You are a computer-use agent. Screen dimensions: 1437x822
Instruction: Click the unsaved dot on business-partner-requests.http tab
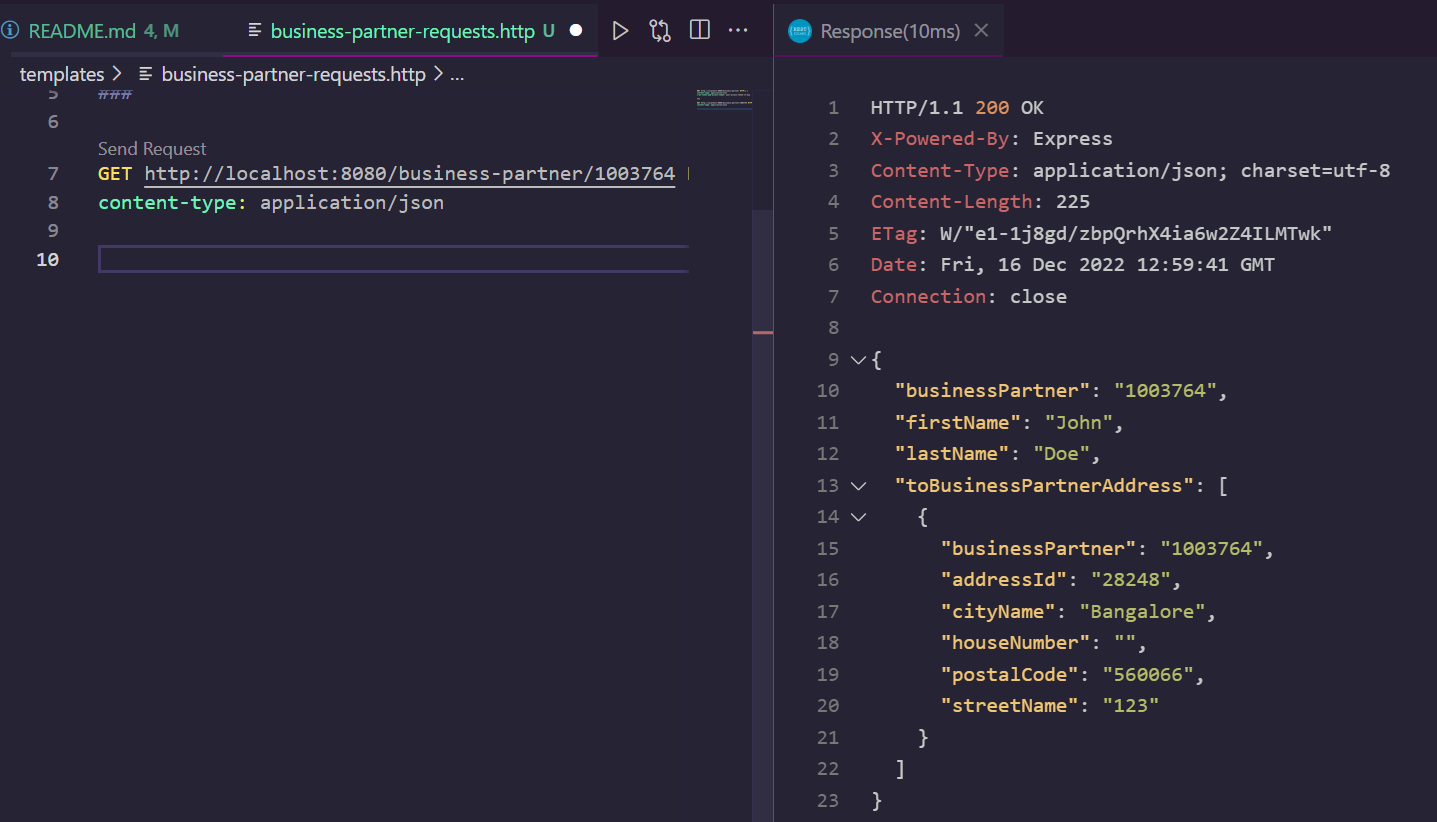(575, 31)
